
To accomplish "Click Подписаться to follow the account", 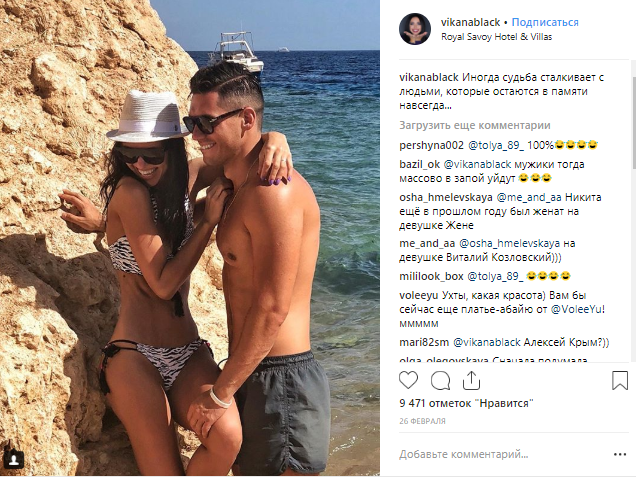I will (x=545, y=22).
